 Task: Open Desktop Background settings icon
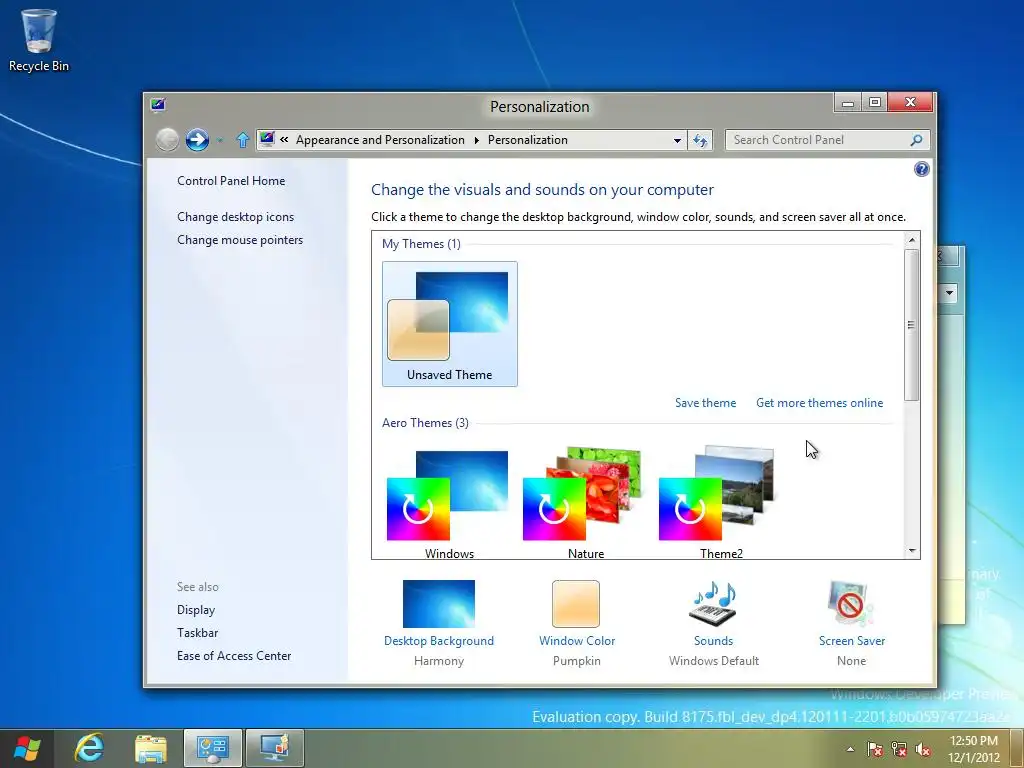coord(439,604)
